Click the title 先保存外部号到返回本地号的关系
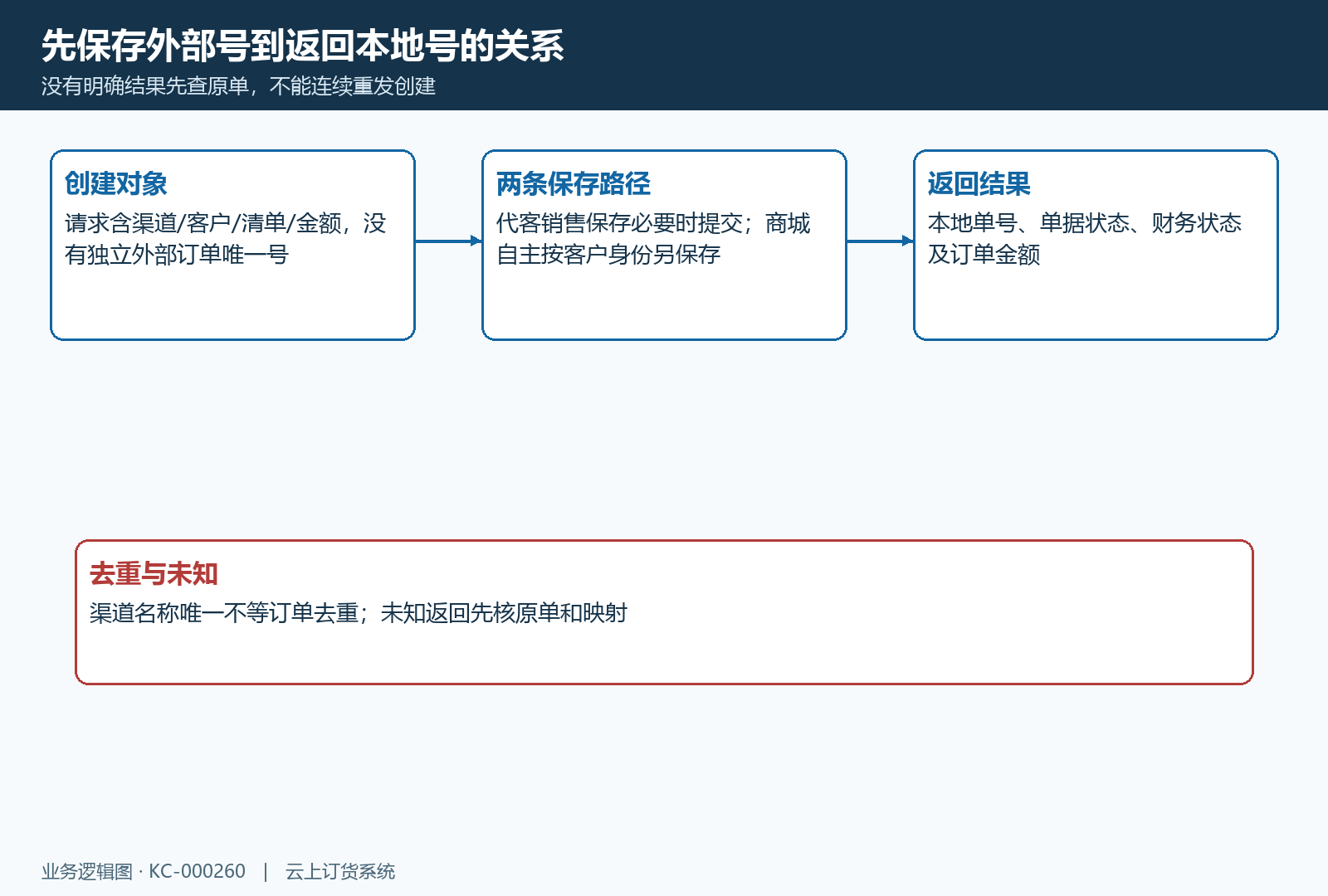The image size is (1328, 896). click(303, 46)
